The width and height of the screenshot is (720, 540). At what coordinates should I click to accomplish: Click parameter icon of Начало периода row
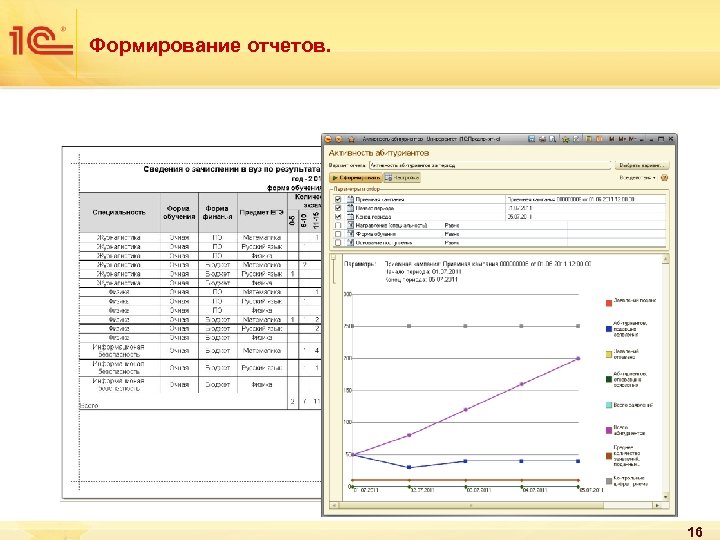pos(350,208)
